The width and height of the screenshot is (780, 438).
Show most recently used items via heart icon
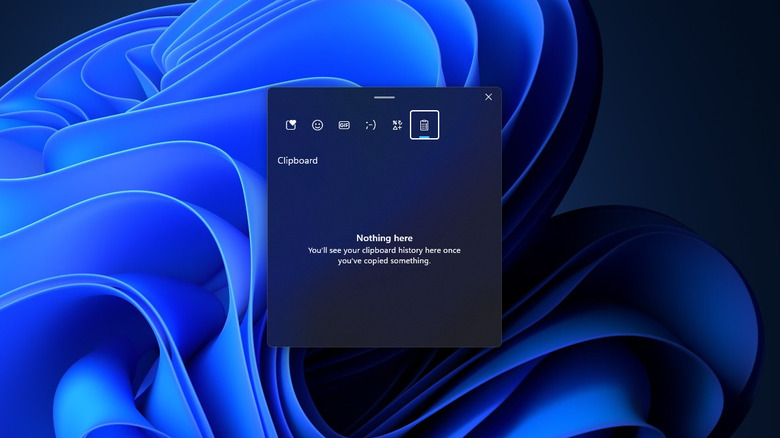click(291, 125)
